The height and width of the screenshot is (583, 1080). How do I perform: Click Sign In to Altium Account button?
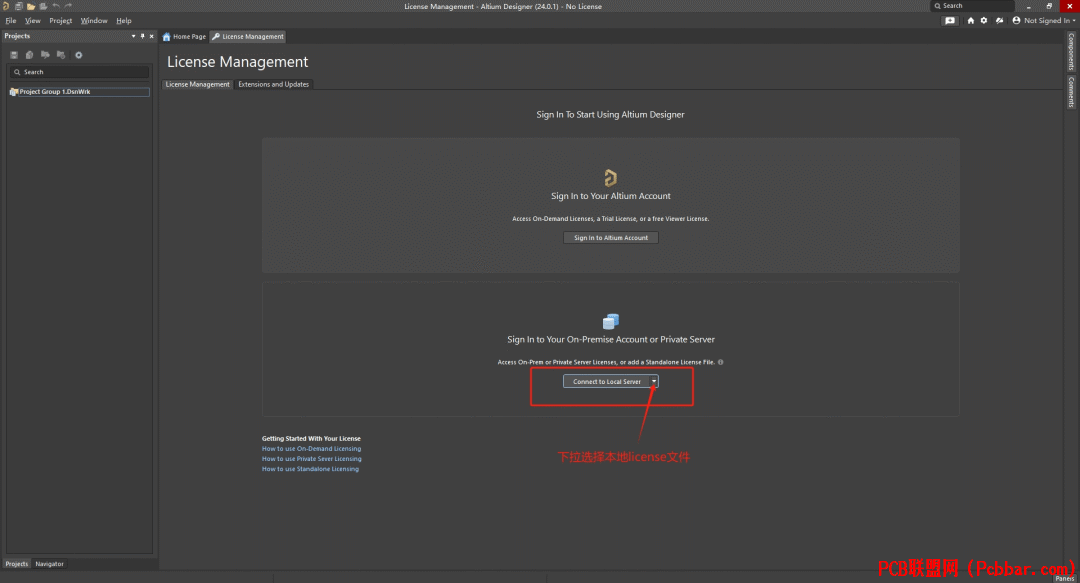click(x=611, y=238)
